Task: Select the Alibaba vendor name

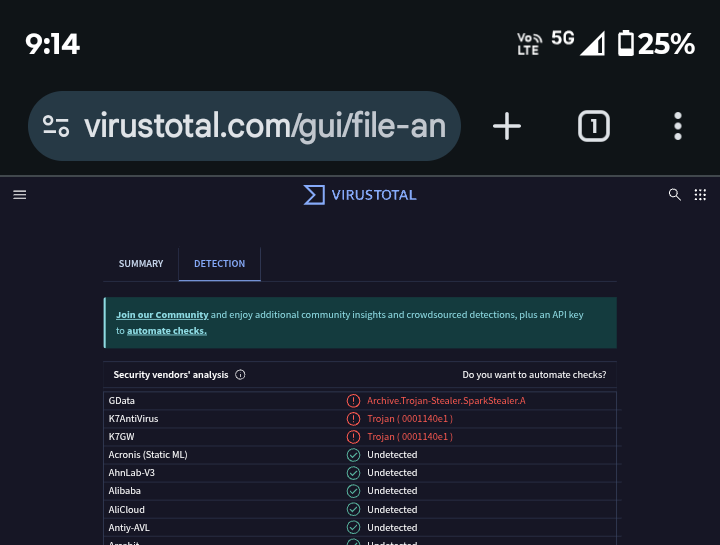Action: (124, 491)
